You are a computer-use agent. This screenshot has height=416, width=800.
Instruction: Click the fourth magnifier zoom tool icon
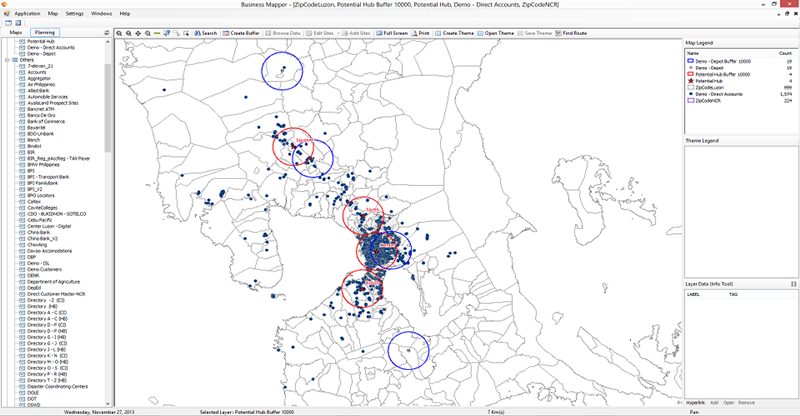(x=147, y=33)
